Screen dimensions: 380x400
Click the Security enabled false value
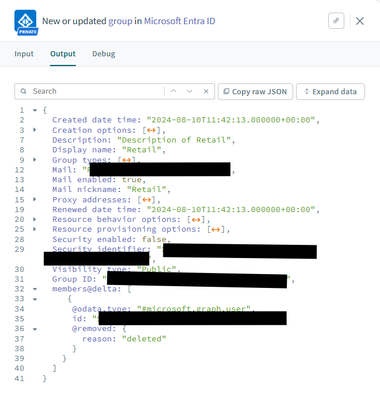(x=154, y=239)
